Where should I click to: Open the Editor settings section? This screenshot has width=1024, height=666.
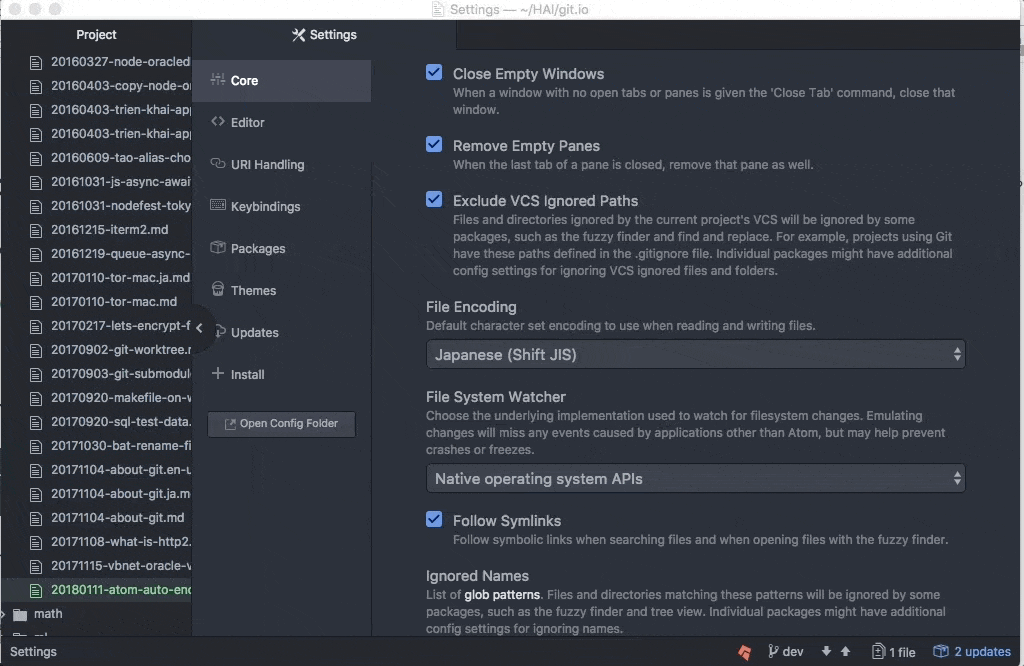click(281, 122)
